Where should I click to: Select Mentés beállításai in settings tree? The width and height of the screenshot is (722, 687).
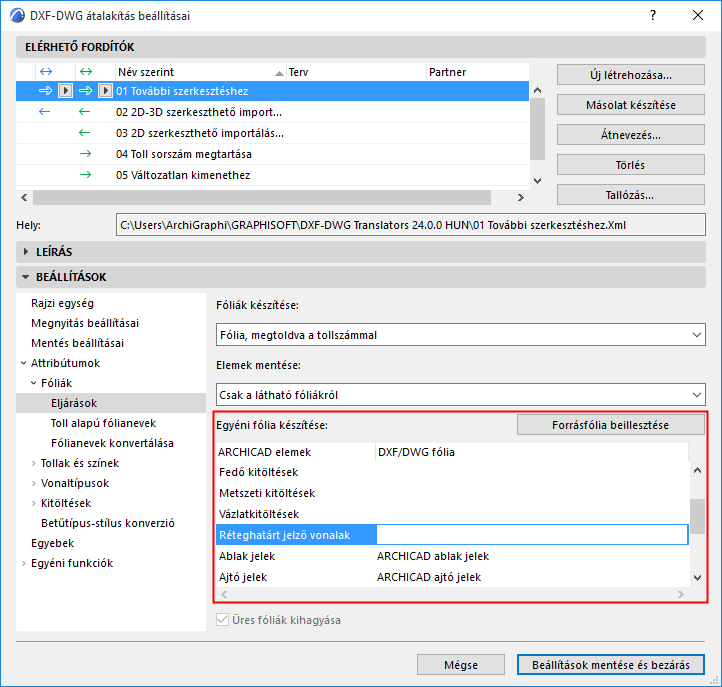point(77,343)
